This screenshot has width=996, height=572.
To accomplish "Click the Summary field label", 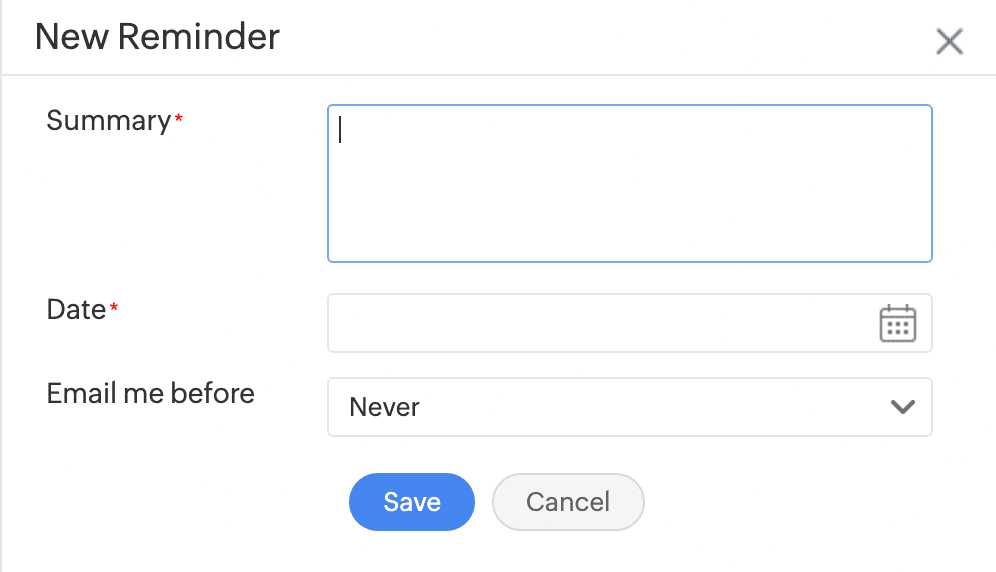I will point(108,121).
